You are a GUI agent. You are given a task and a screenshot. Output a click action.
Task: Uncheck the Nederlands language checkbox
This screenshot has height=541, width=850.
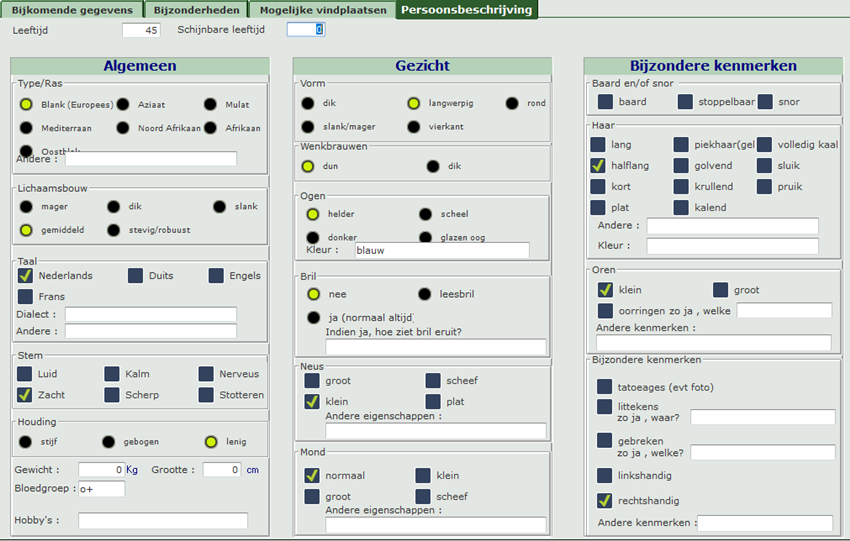pos(26,276)
